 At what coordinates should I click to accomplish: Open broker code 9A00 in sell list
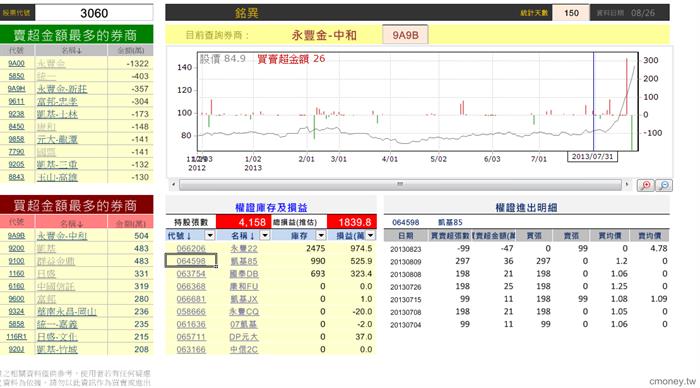point(16,64)
